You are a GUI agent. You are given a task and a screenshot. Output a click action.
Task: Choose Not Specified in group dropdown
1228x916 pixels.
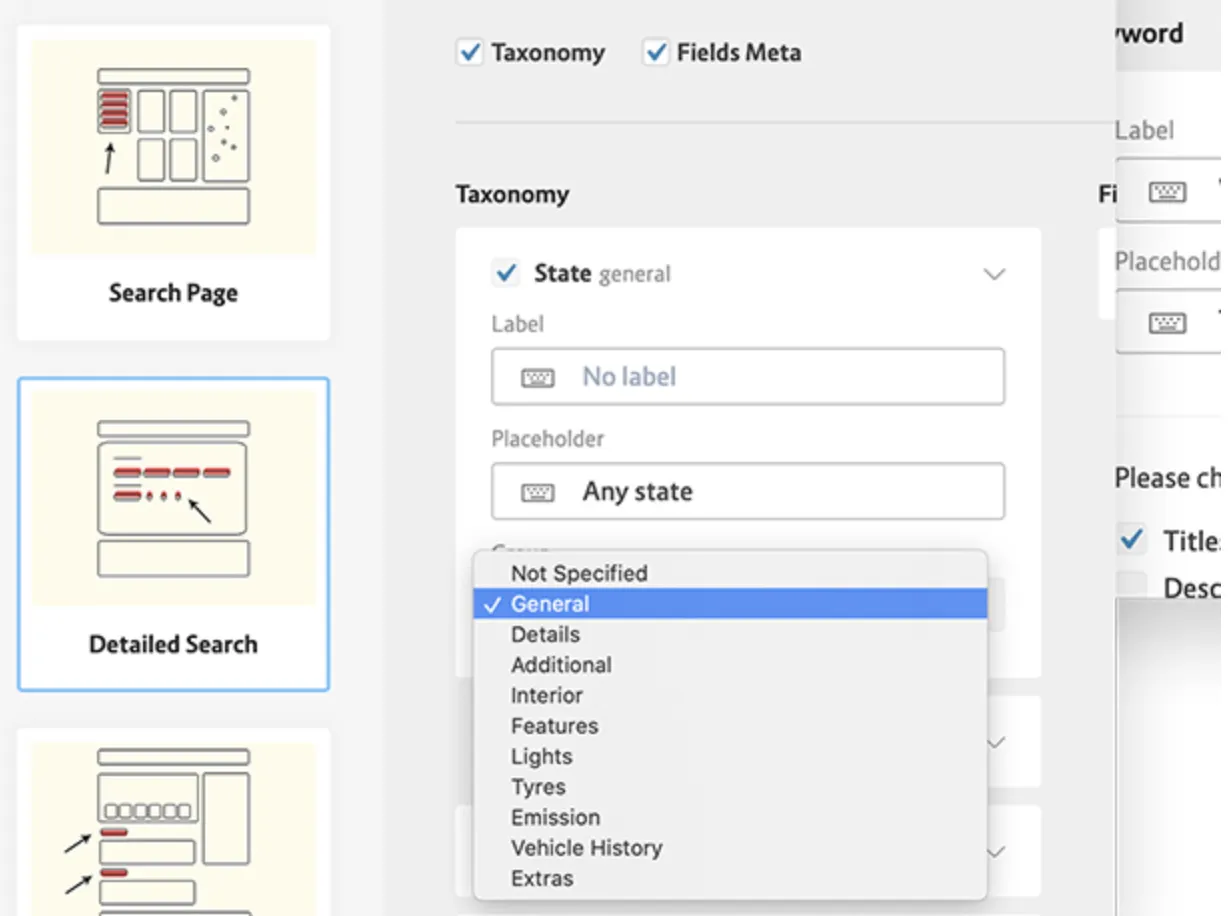[x=730, y=573]
